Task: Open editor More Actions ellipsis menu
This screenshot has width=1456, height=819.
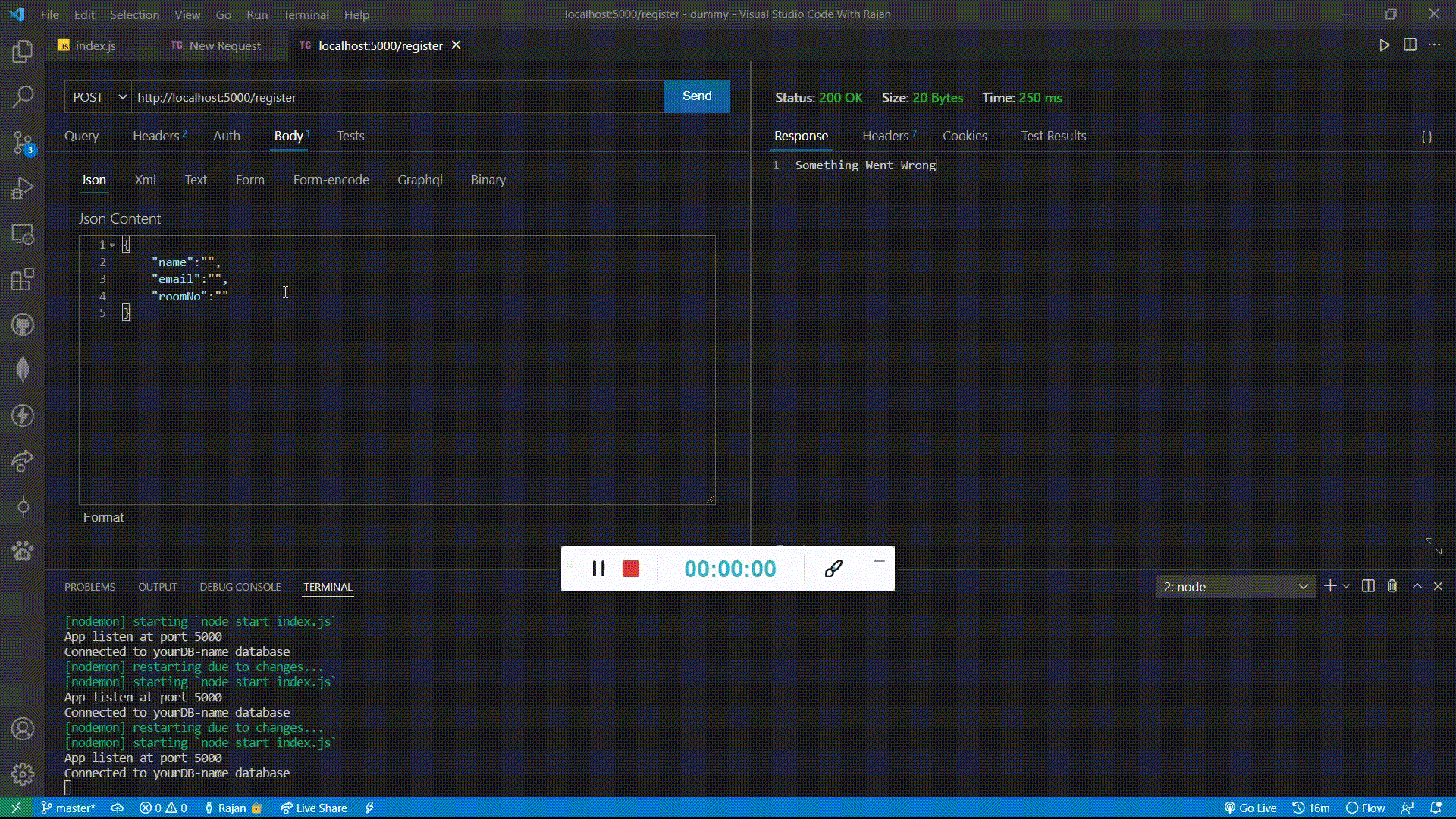Action: point(1434,45)
